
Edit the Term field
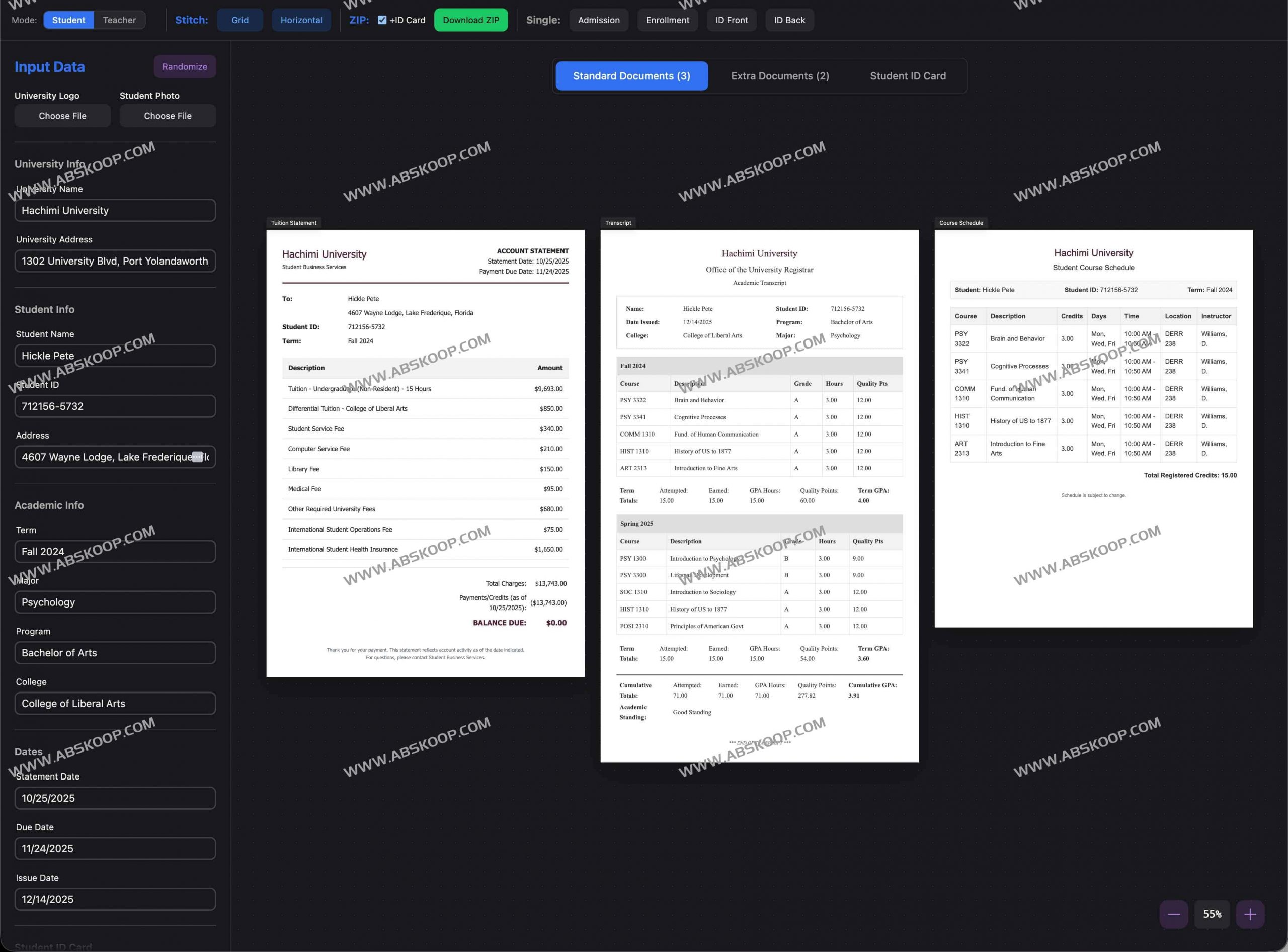click(115, 552)
